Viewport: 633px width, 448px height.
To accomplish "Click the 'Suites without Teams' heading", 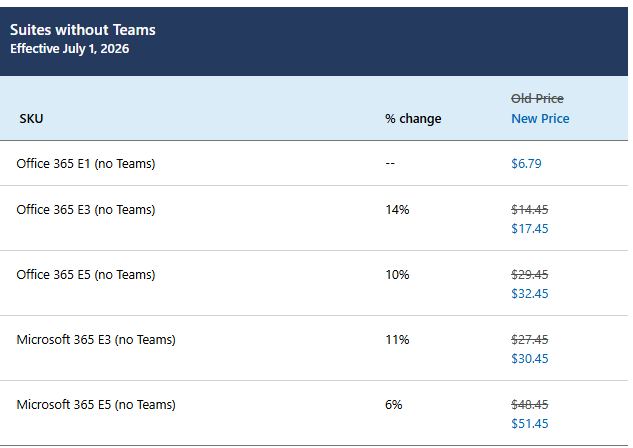I will click(x=83, y=30).
